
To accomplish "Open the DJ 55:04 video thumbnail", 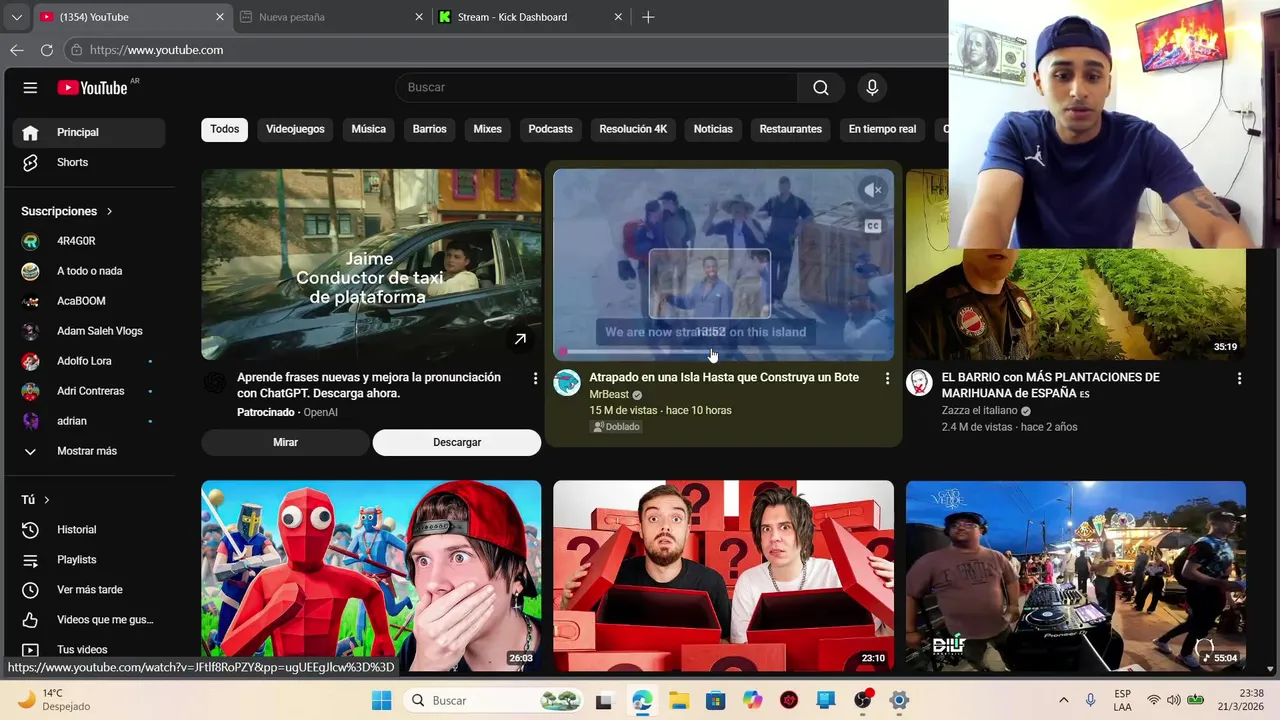I will (x=1076, y=576).
